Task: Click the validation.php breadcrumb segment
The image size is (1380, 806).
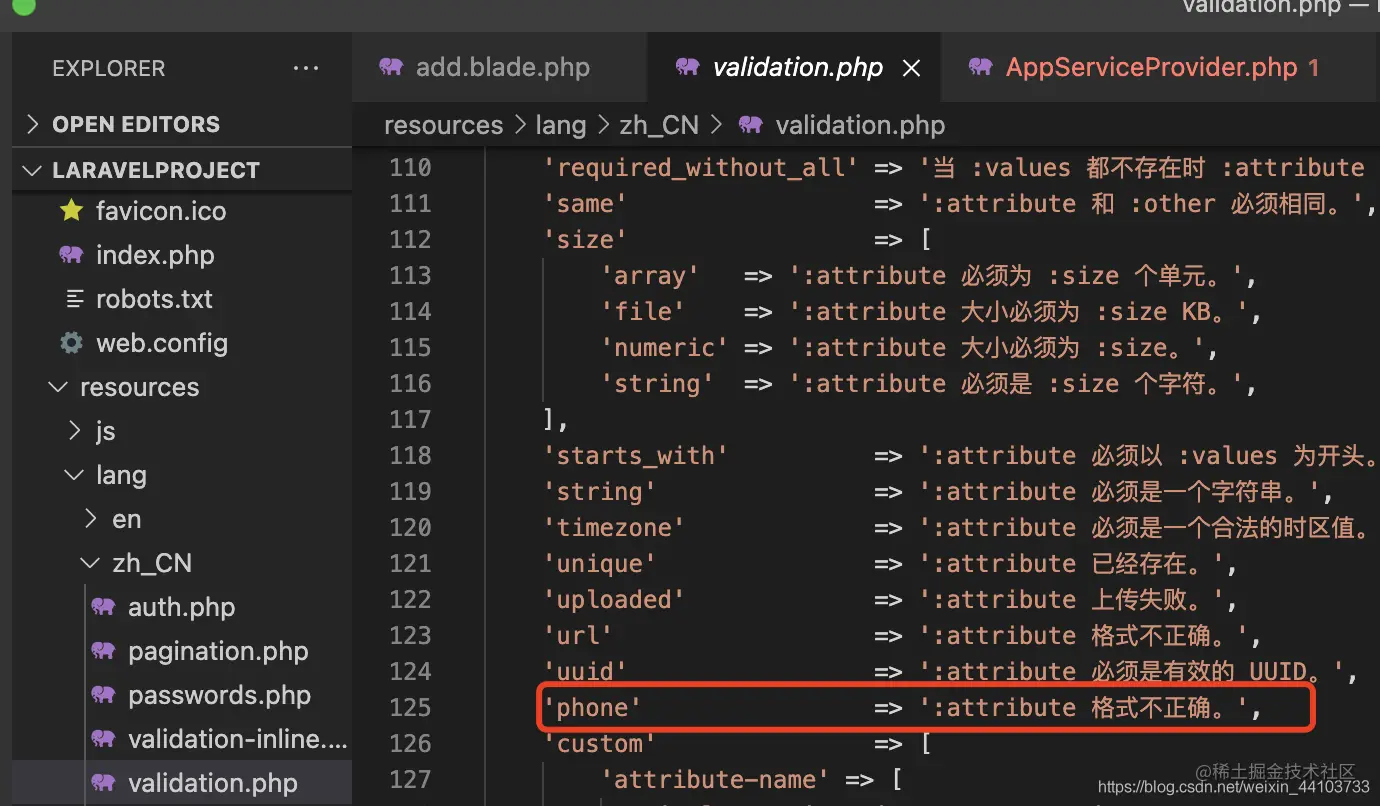Action: click(860, 125)
